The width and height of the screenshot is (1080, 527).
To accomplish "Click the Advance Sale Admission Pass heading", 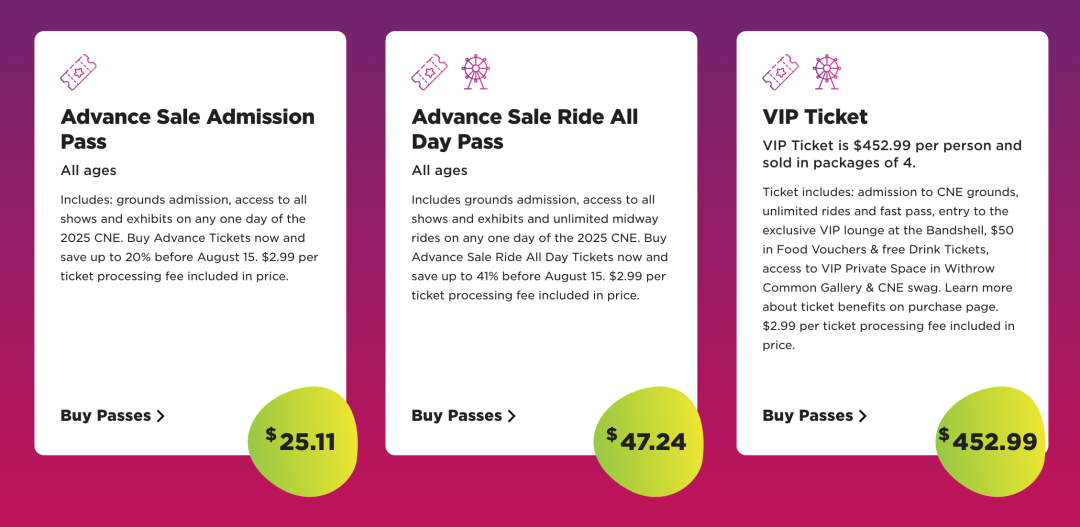I will pyautogui.click(x=187, y=129).
